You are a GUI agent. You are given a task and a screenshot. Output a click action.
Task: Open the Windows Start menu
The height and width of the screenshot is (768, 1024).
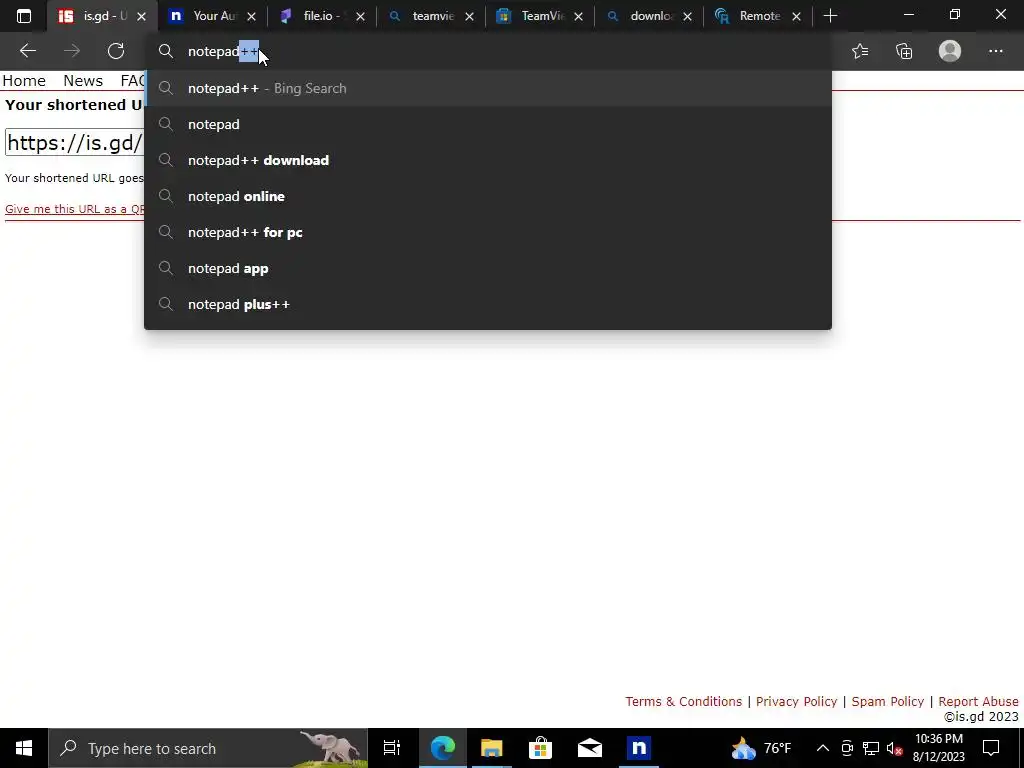pos(24,748)
